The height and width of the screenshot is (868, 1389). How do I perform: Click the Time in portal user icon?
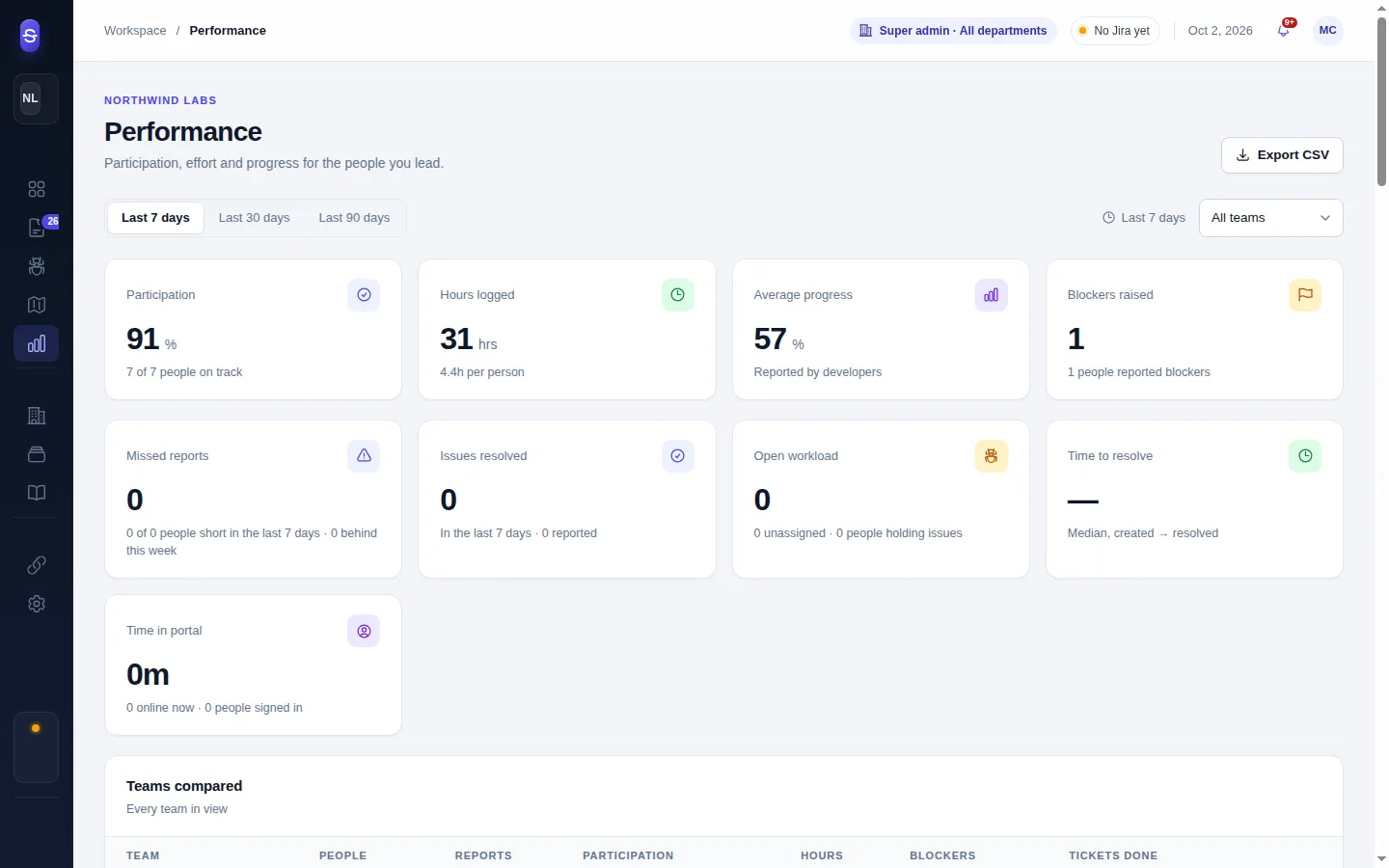(x=364, y=631)
